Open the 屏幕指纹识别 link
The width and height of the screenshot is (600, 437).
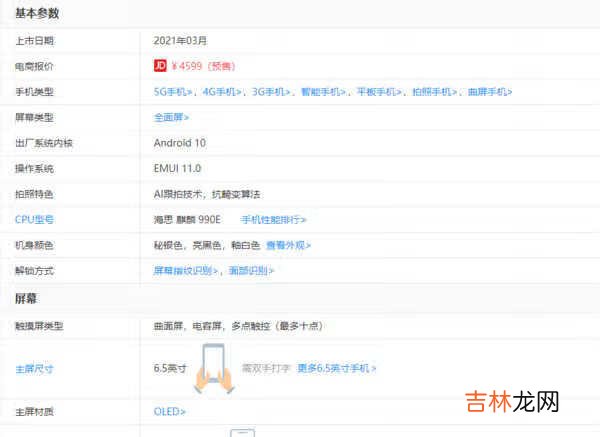(185, 270)
